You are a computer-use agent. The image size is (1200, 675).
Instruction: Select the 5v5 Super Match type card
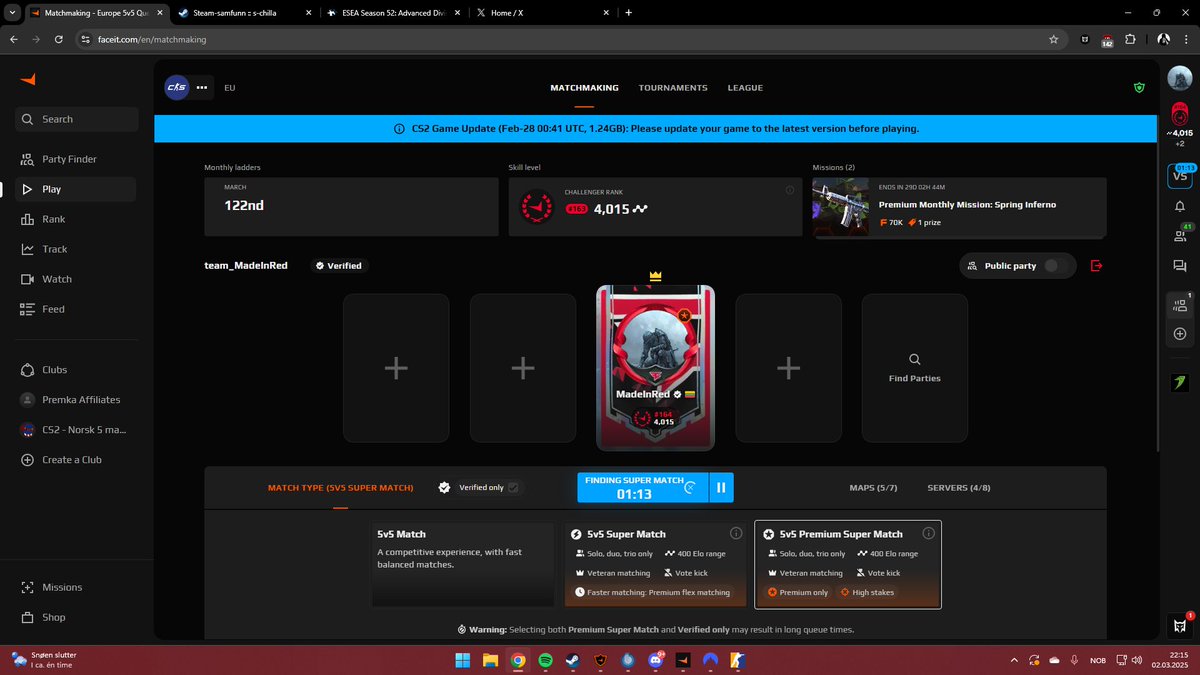click(656, 564)
